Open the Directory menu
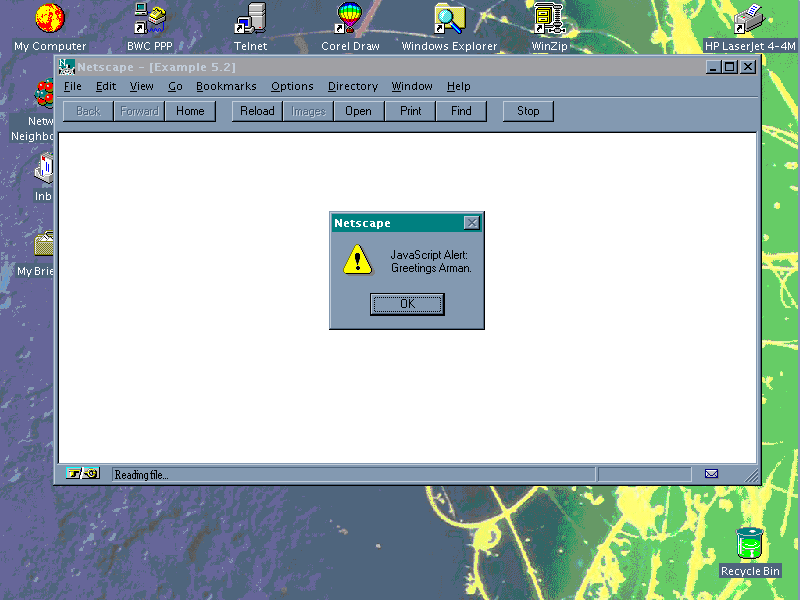Viewport: 800px width, 600px height. point(352,87)
